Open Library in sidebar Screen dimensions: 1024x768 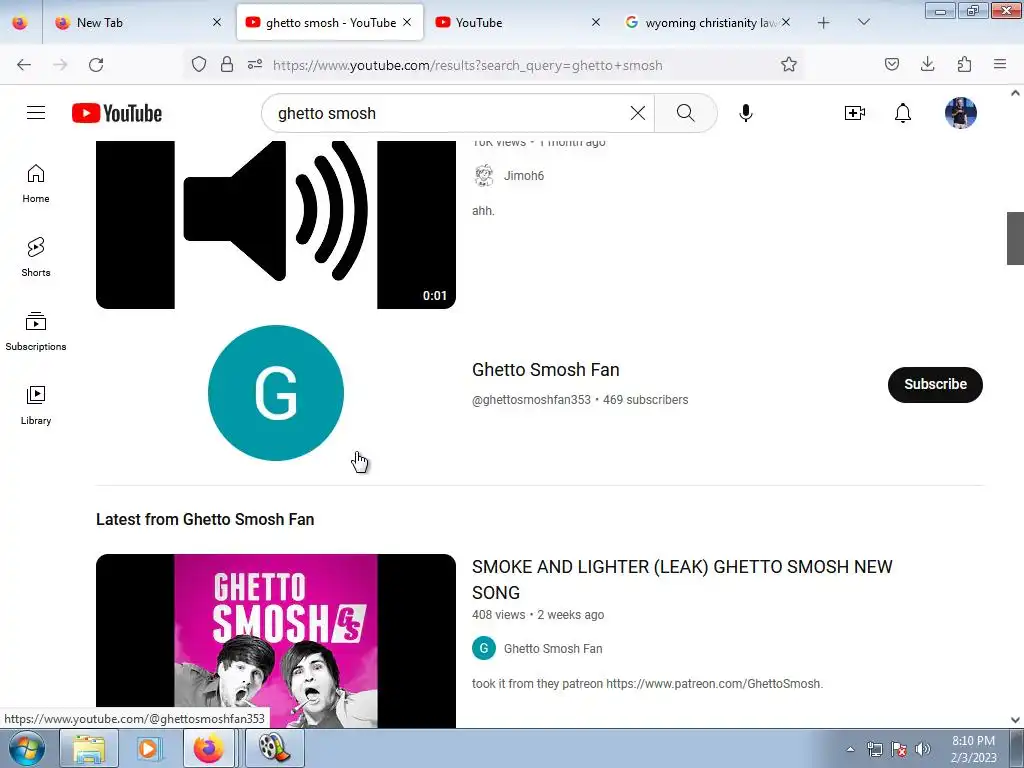pyautogui.click(x=36, y=405)
